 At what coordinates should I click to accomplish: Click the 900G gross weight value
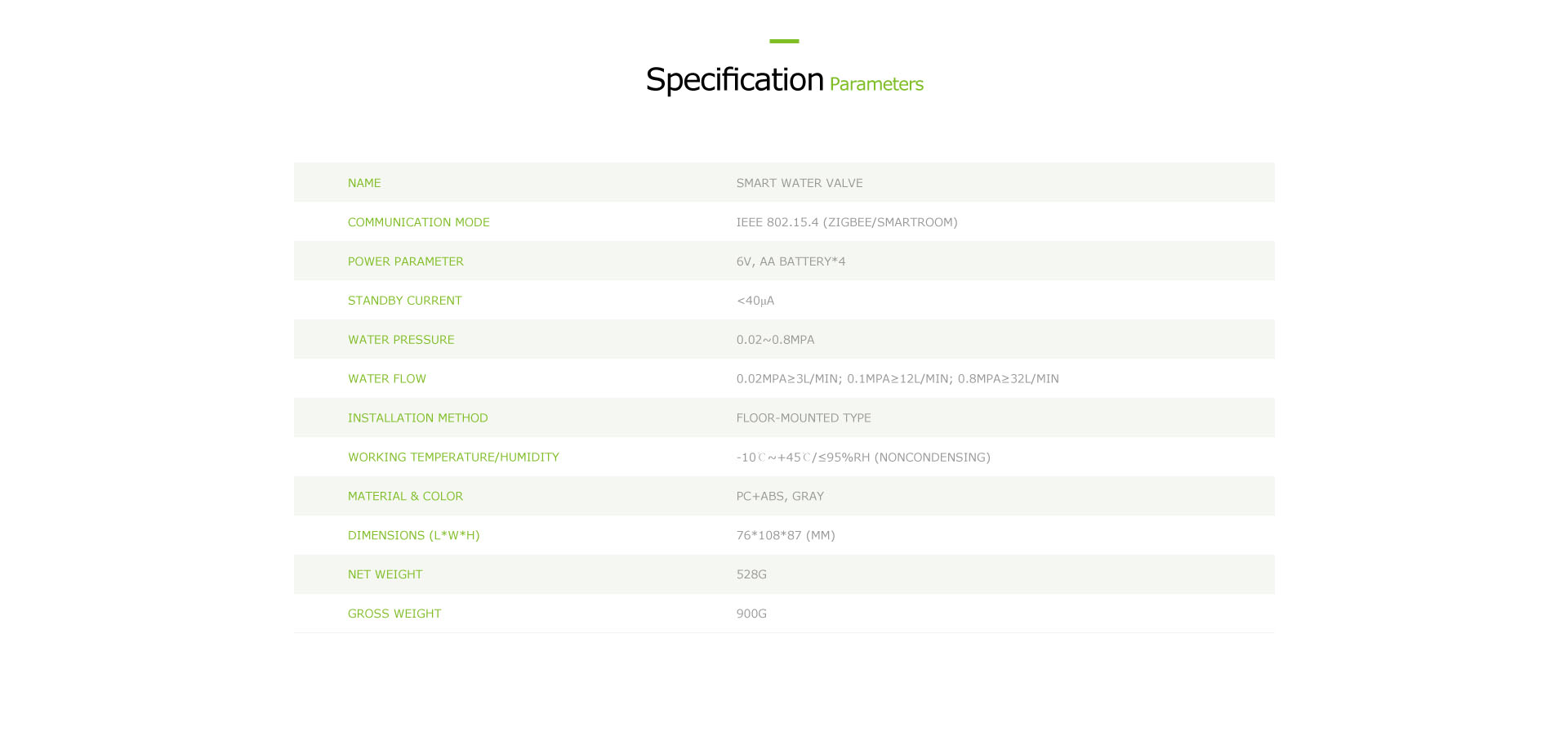coord(751,614)
